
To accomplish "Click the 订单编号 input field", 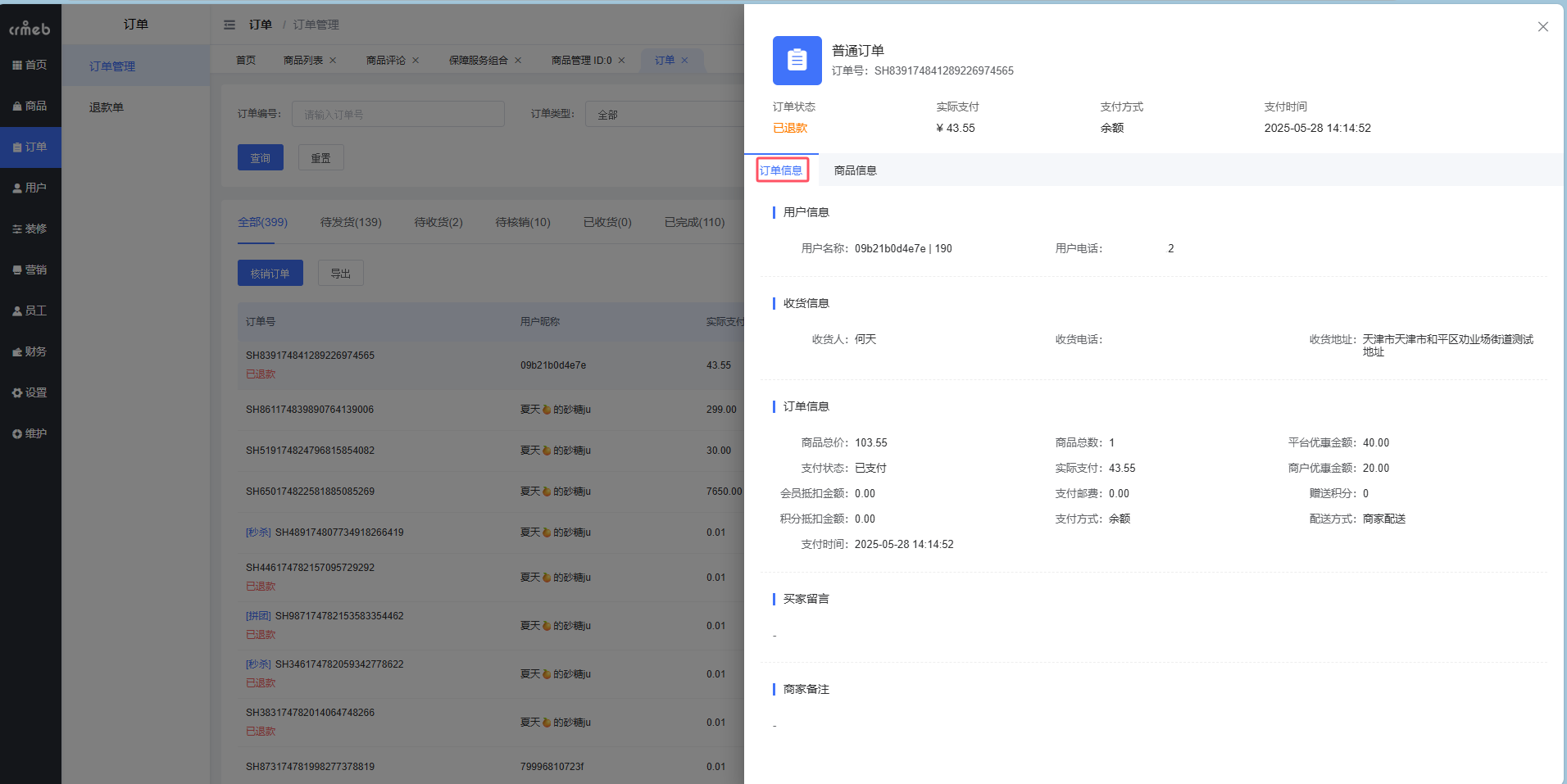I will pos(397,114).
